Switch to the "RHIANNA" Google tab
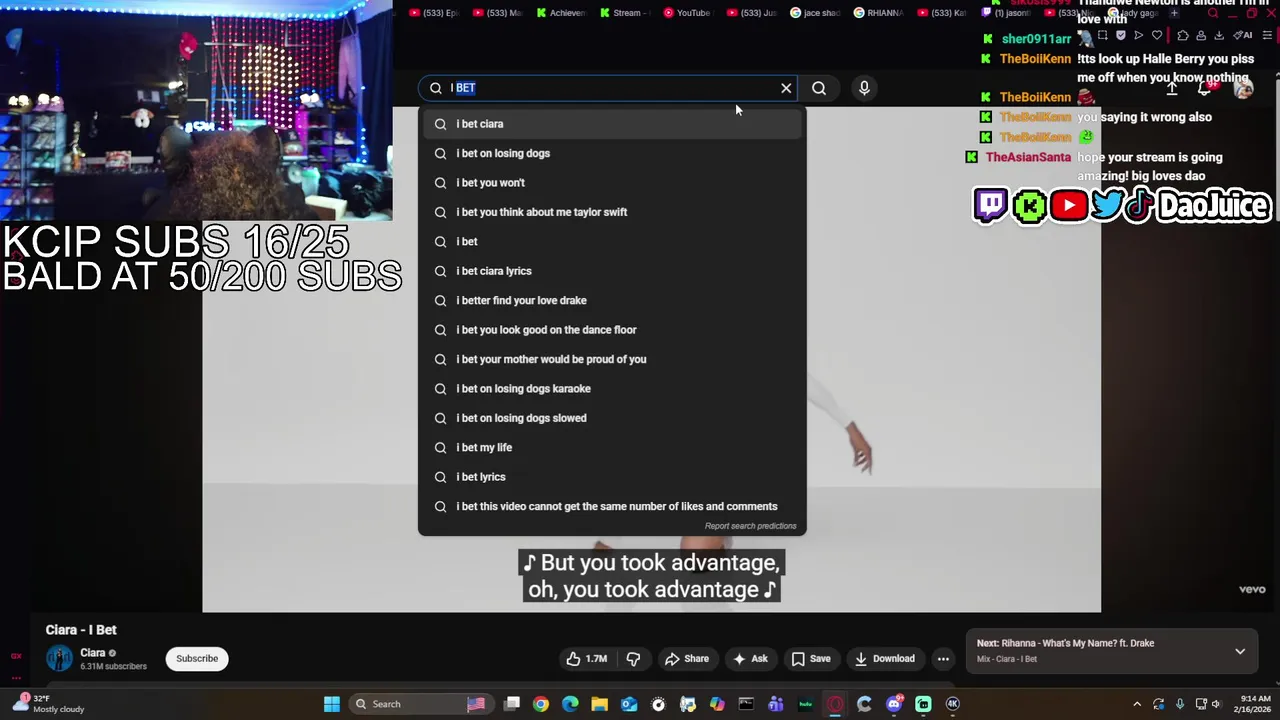Viewport: 1280px width, 720px height. pos(879,13)
